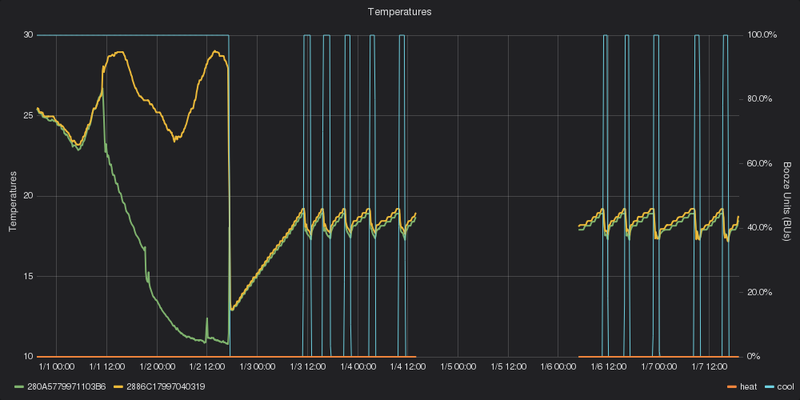
Task: Toggle series 280A5779971103B6 in the legend
Action: click(x=65, y=387)
